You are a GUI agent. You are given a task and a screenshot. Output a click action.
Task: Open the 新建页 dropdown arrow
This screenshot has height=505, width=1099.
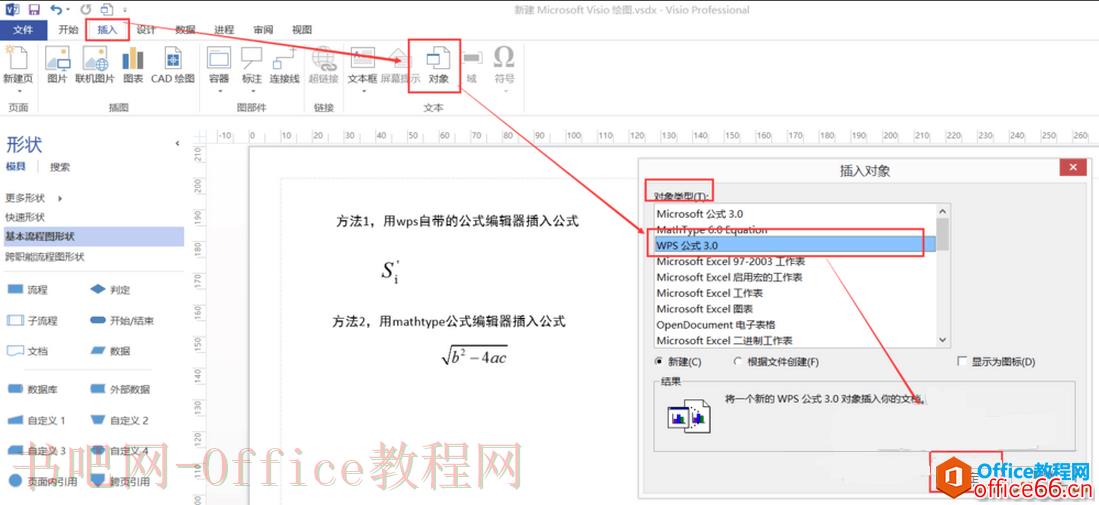pyautogui.click(x=18, y=90)
